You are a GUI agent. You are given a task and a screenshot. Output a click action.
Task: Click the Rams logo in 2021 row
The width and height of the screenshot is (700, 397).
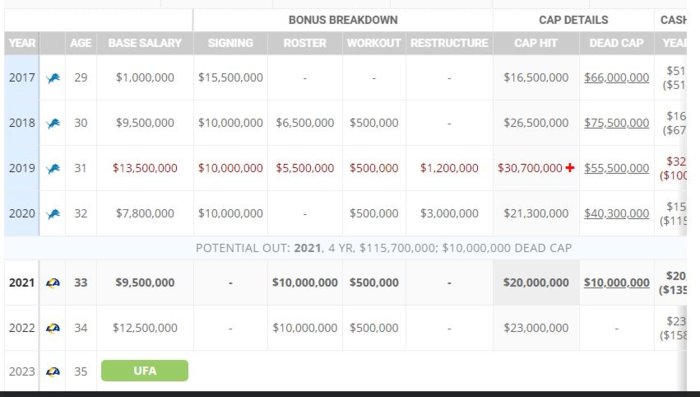click(x=53, y=283)
